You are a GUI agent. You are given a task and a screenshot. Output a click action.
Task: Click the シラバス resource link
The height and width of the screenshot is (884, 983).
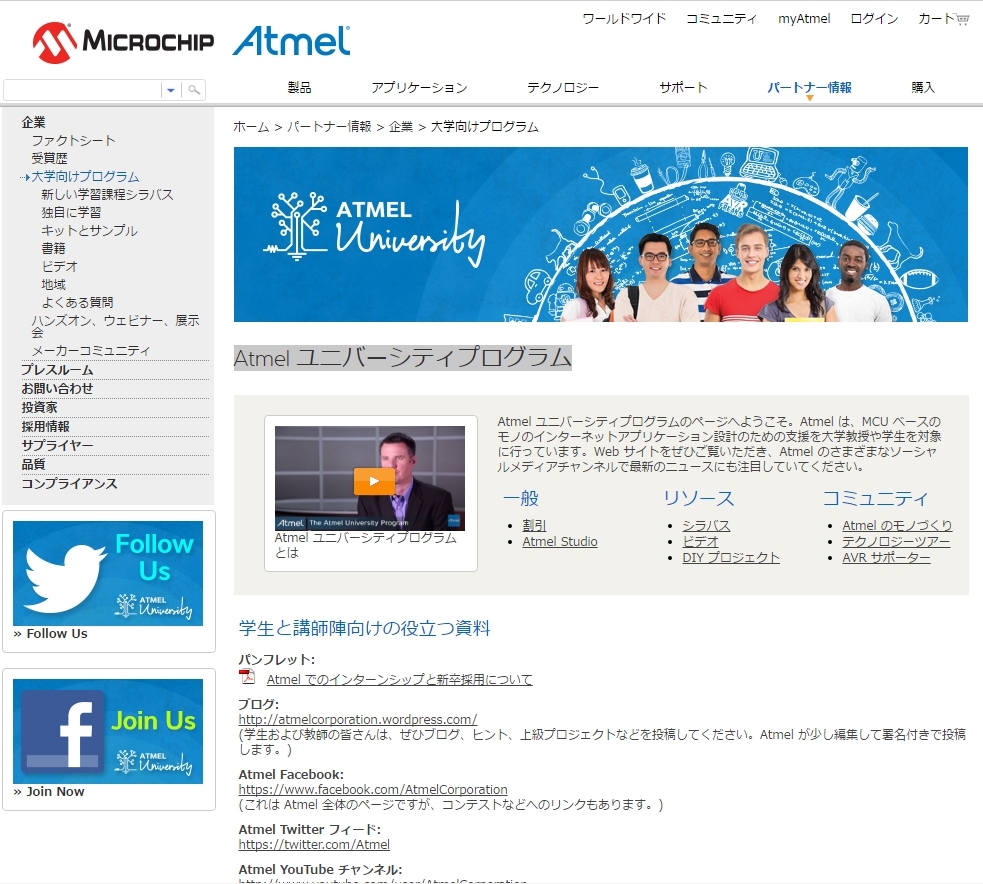click(x=707, y=526)
